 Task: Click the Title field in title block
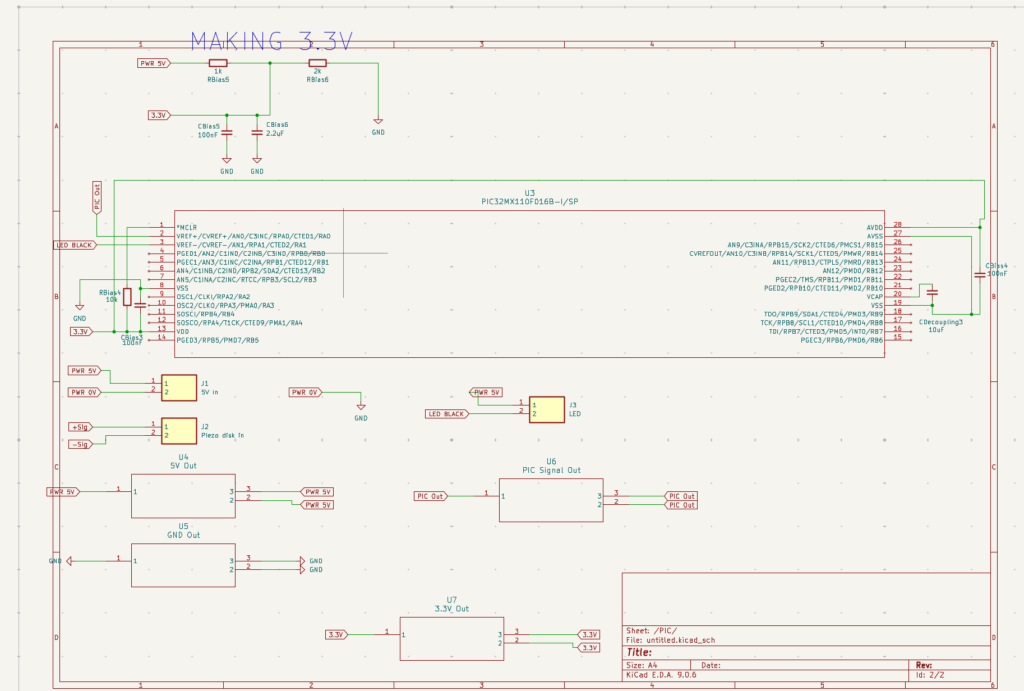[807, 652]
